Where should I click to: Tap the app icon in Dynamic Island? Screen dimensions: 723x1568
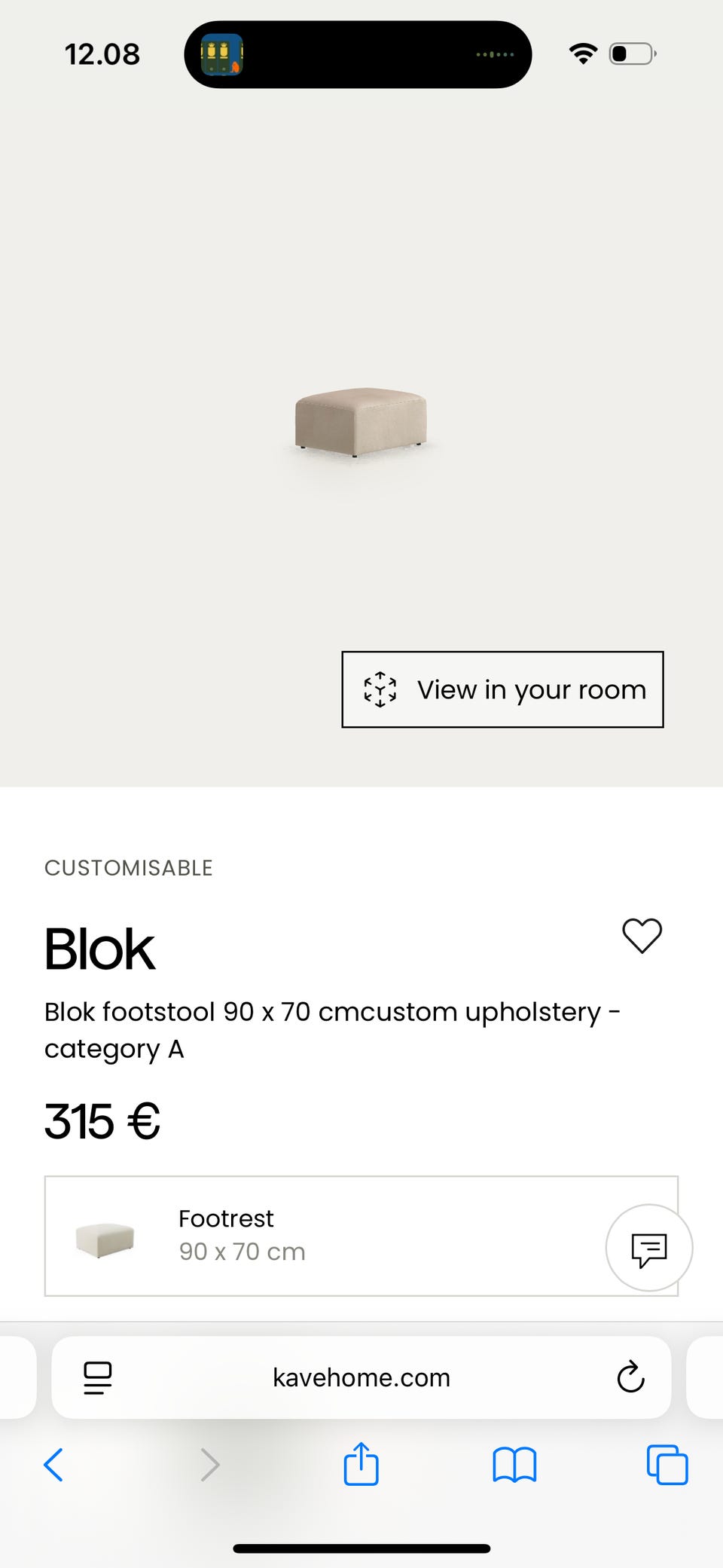221,54
